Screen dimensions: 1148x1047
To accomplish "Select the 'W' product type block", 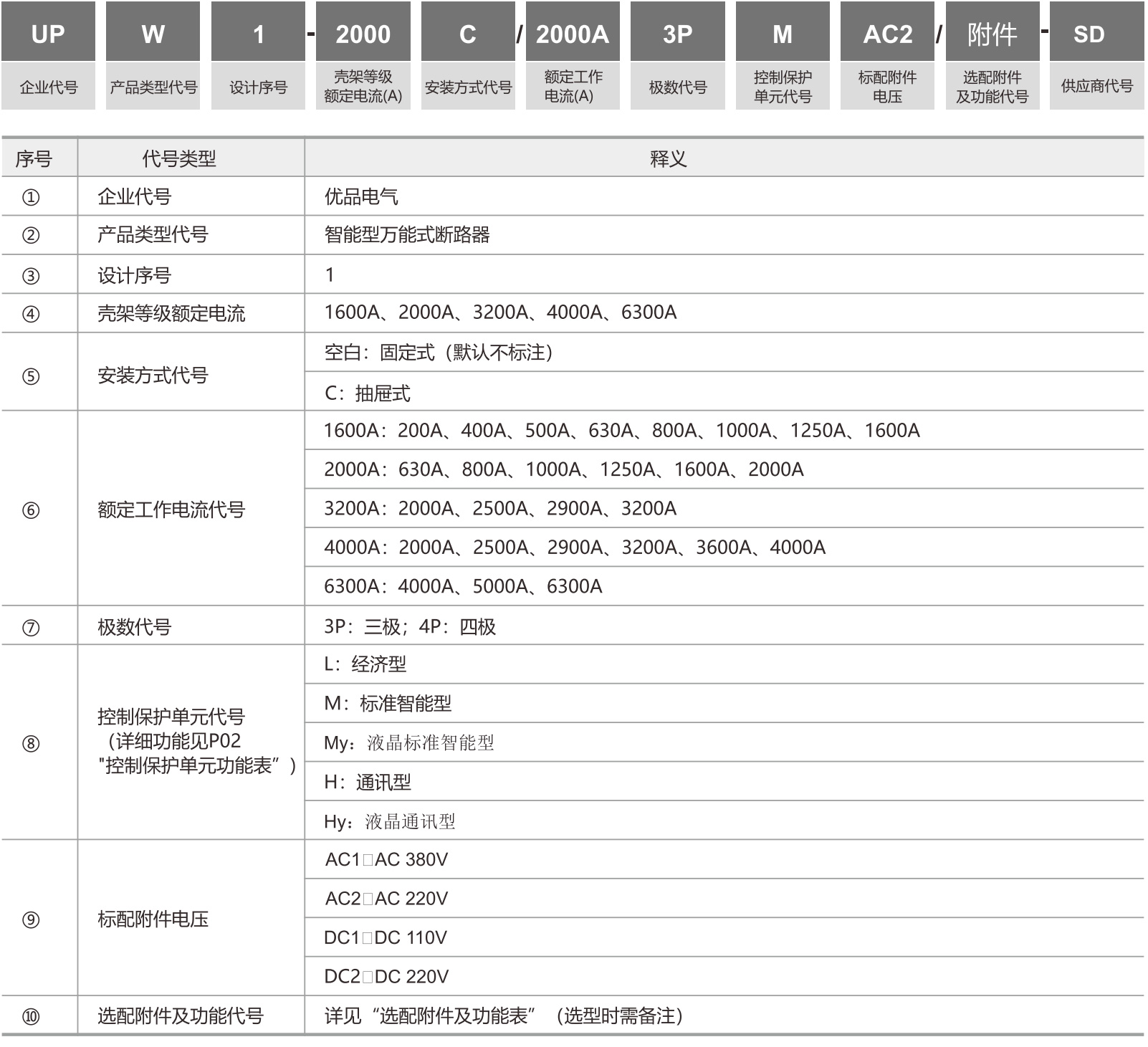I will coord(153,32).
